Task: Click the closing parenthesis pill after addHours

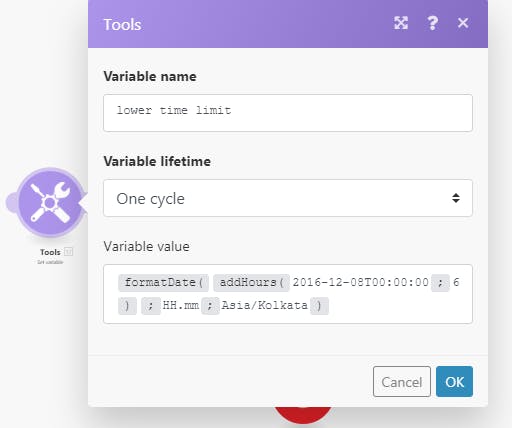Action: pyautogui.click(x=127, y=306)
